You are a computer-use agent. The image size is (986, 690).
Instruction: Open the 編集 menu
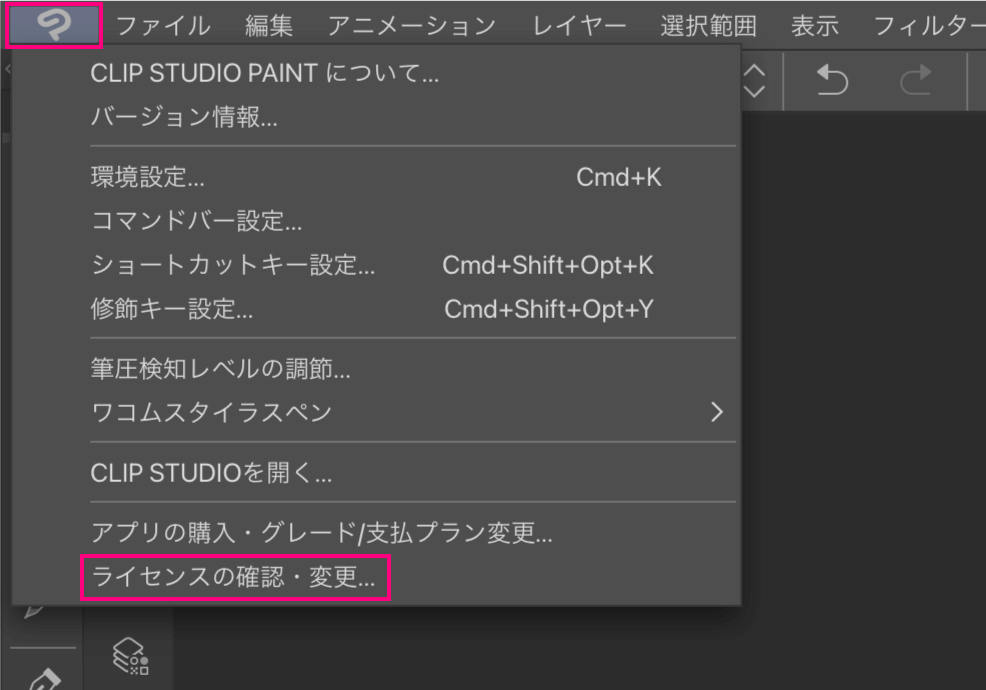point(269,25)
